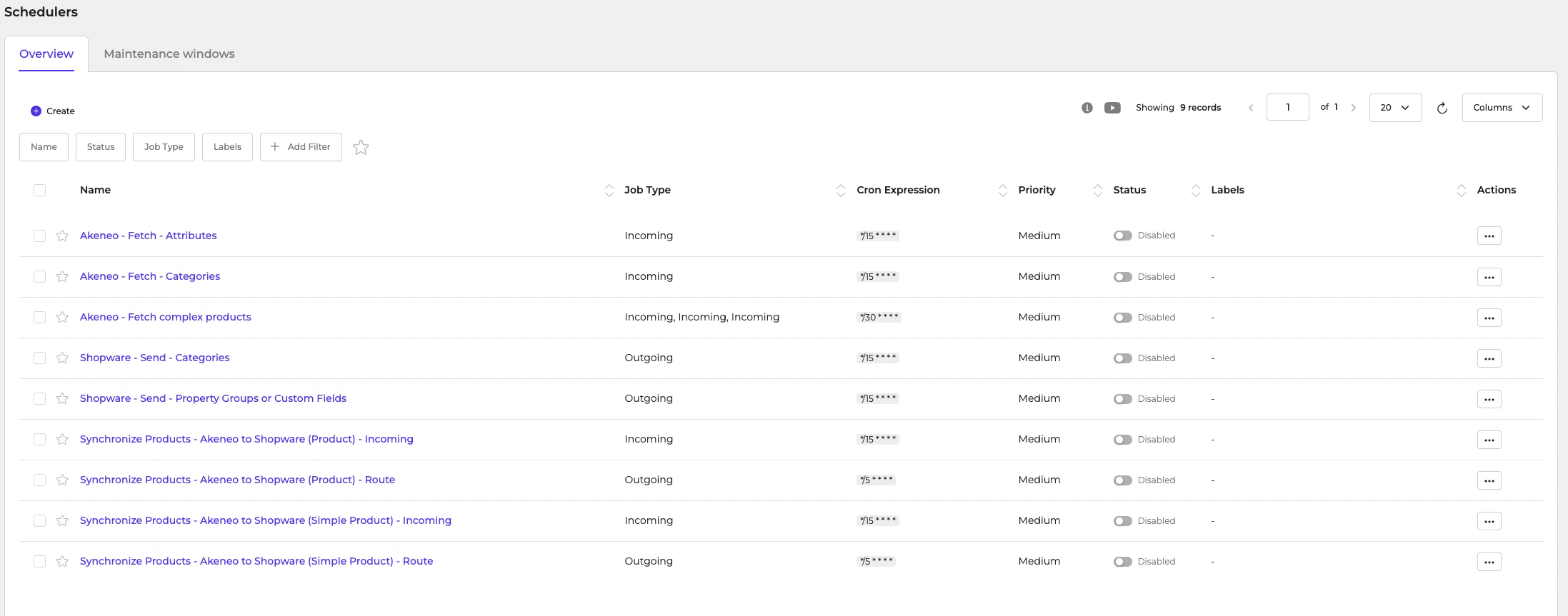This screenshot has width=1568, height=616.
Task: Star the Akeneo - Fetch - Categories row
Action: [62, 276]
